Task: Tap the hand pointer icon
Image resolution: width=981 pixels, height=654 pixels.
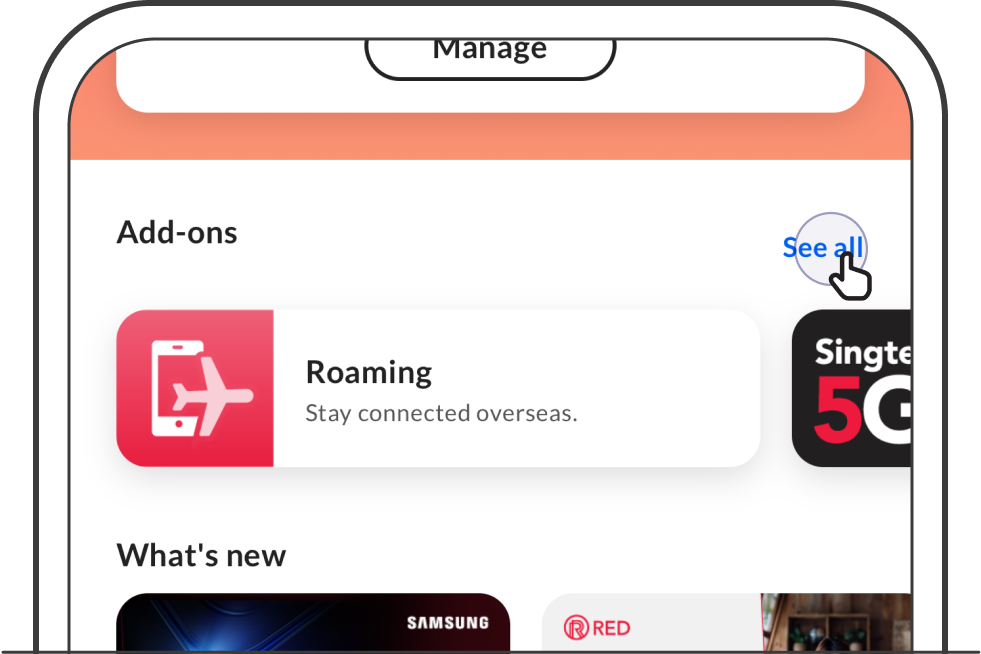Action: [x=852, y=277]
